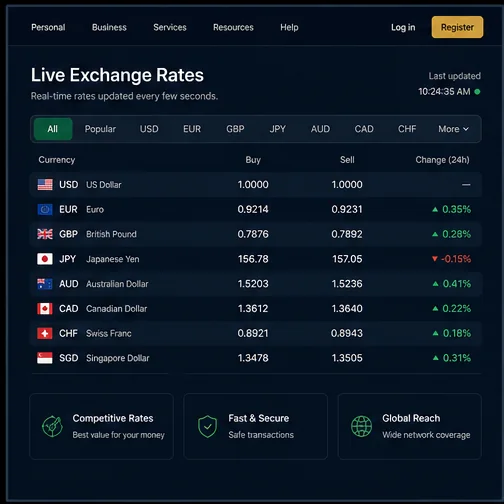Viewport: 504px width, 504px height.
Task: Open the Global Reach card
Action: click(410, 426)
